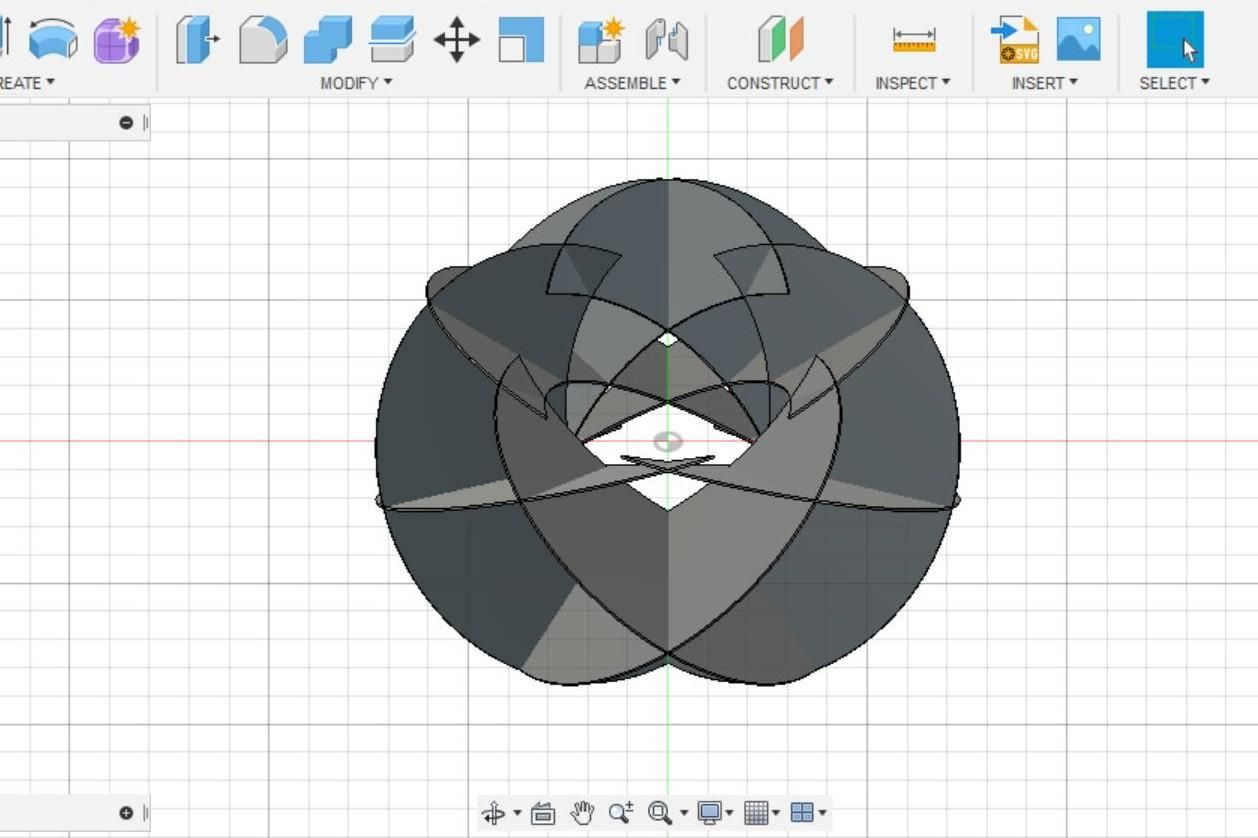This screenshot has width=1258, height=838.
Task: Select the Joint tool
Action: 665,40
